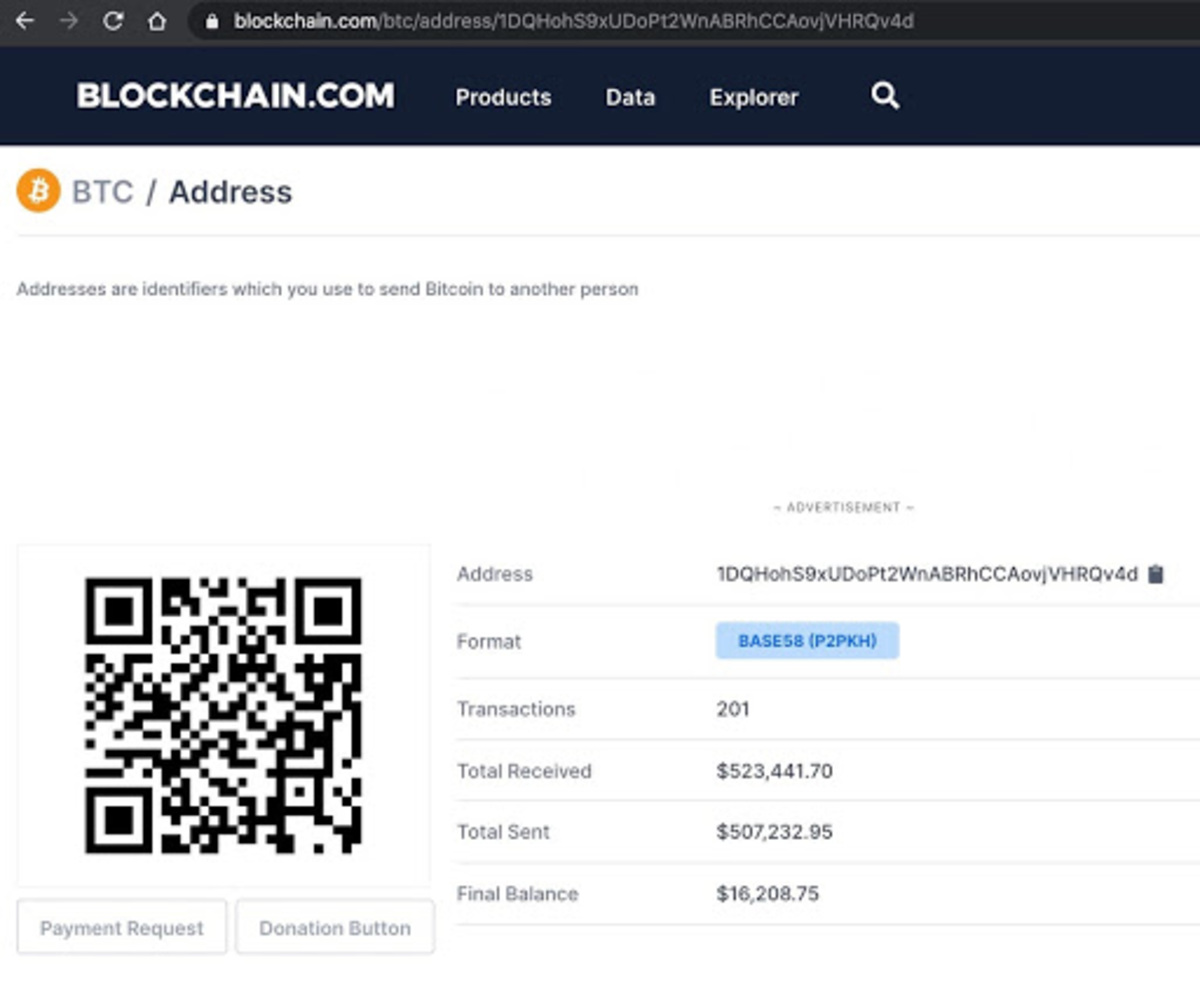This screenshot has width=1200, height=982.
Task: Click the Final Balance value $16,208.75
Action: [x=767, y=894]
